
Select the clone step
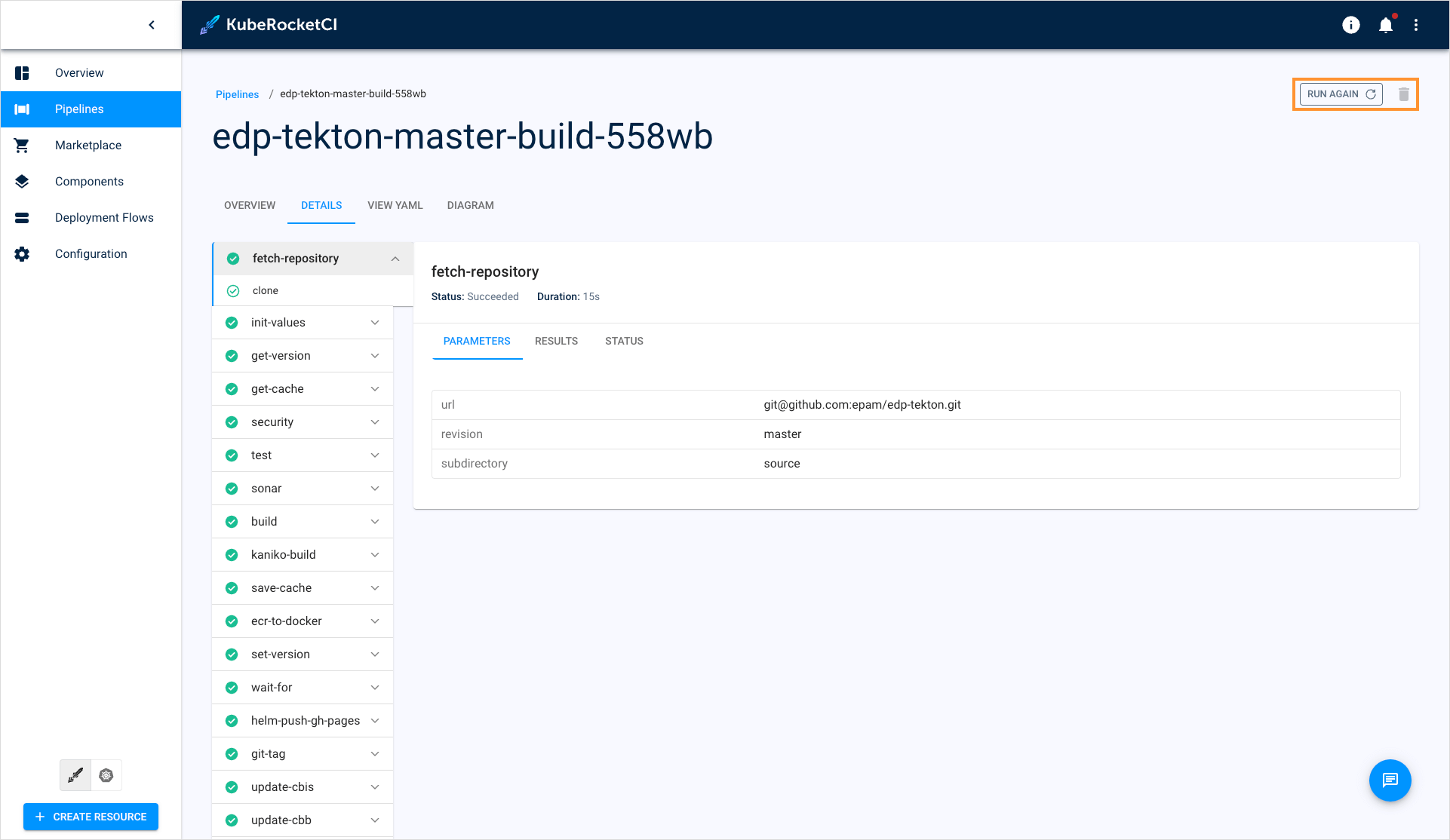point(266,291)
